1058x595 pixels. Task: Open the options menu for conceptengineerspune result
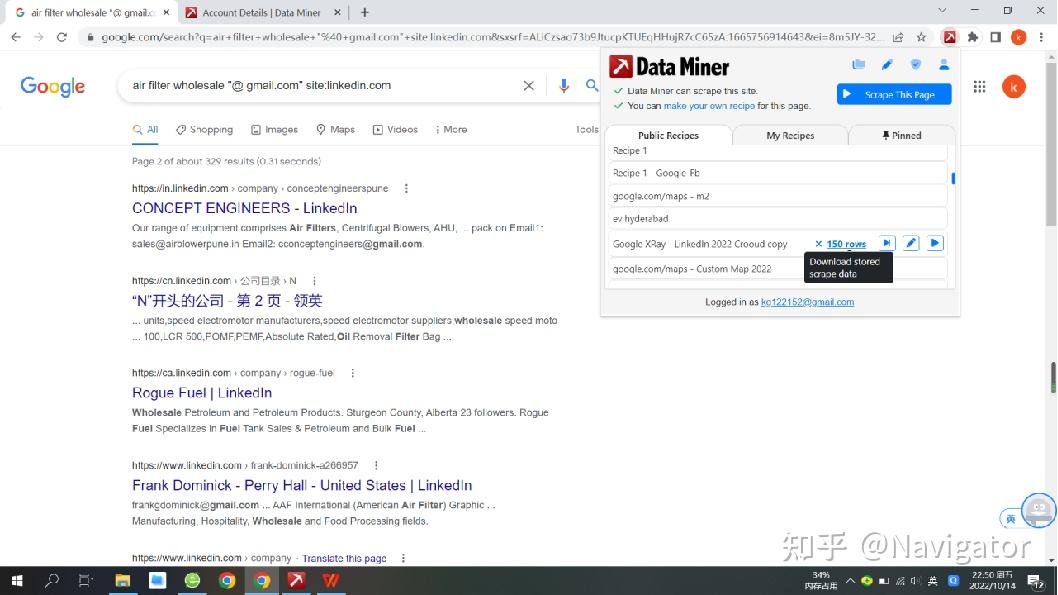[406, 189]
